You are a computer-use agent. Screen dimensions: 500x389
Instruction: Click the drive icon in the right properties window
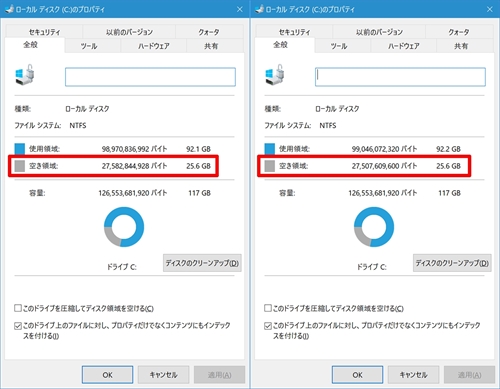coord(275,74)
